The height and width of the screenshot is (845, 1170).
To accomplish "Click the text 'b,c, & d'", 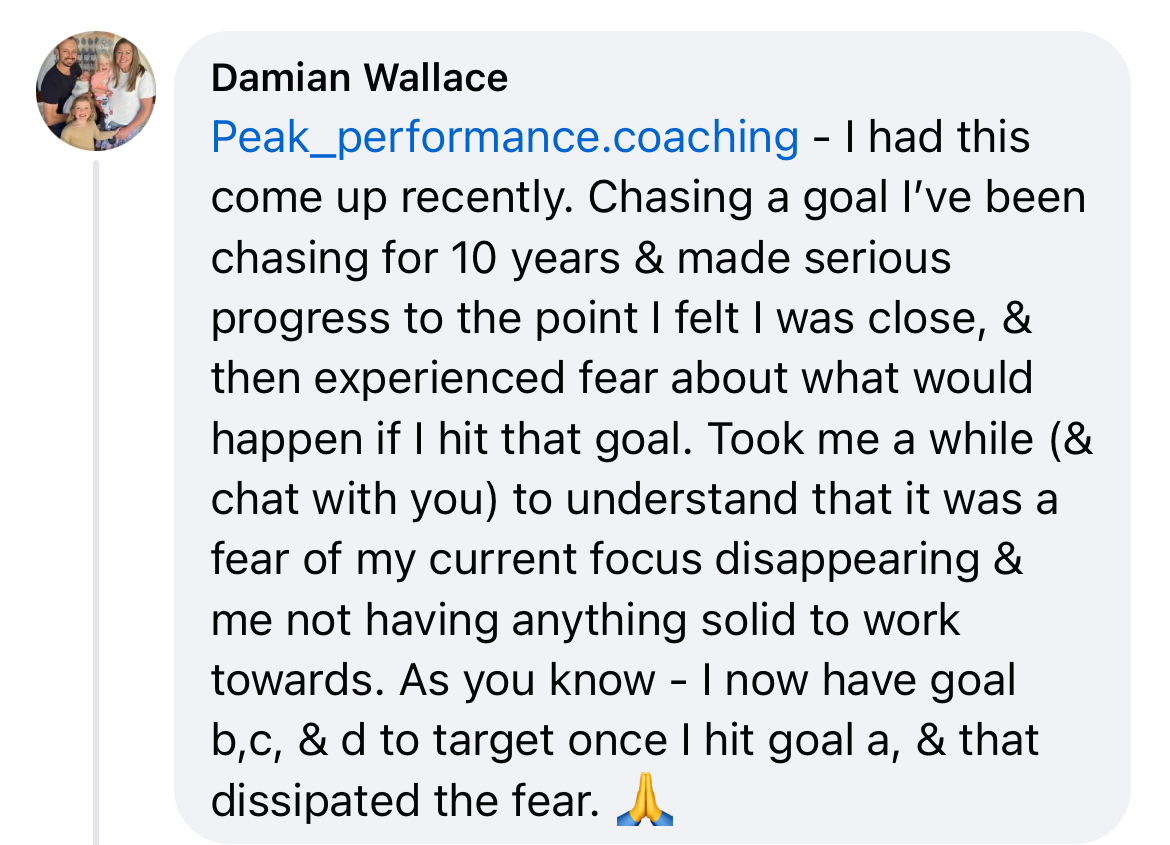I will tap(275, 740).
